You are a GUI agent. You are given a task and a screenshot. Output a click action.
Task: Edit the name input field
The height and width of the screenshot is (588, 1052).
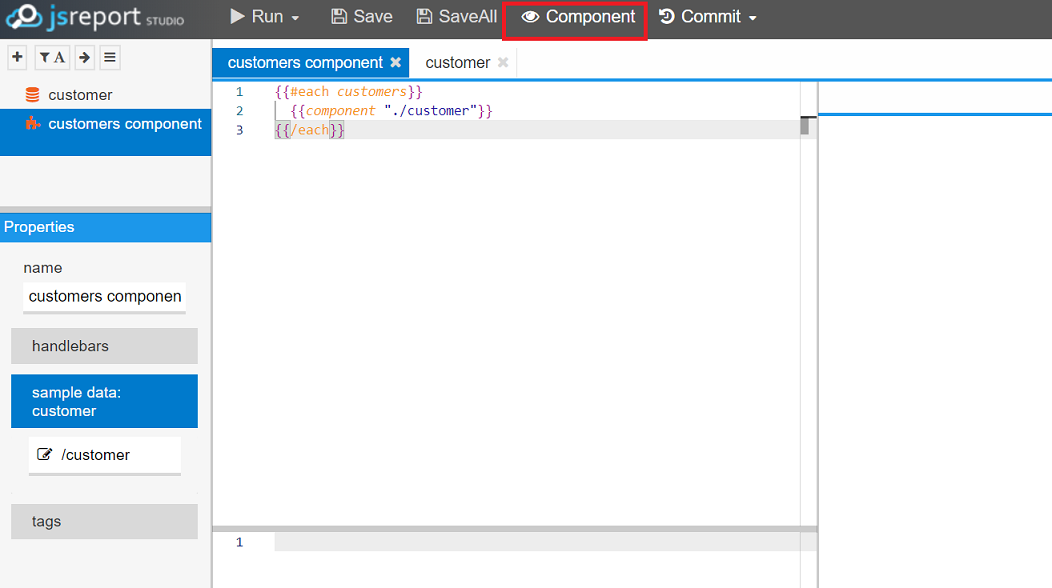click(105, 297)
